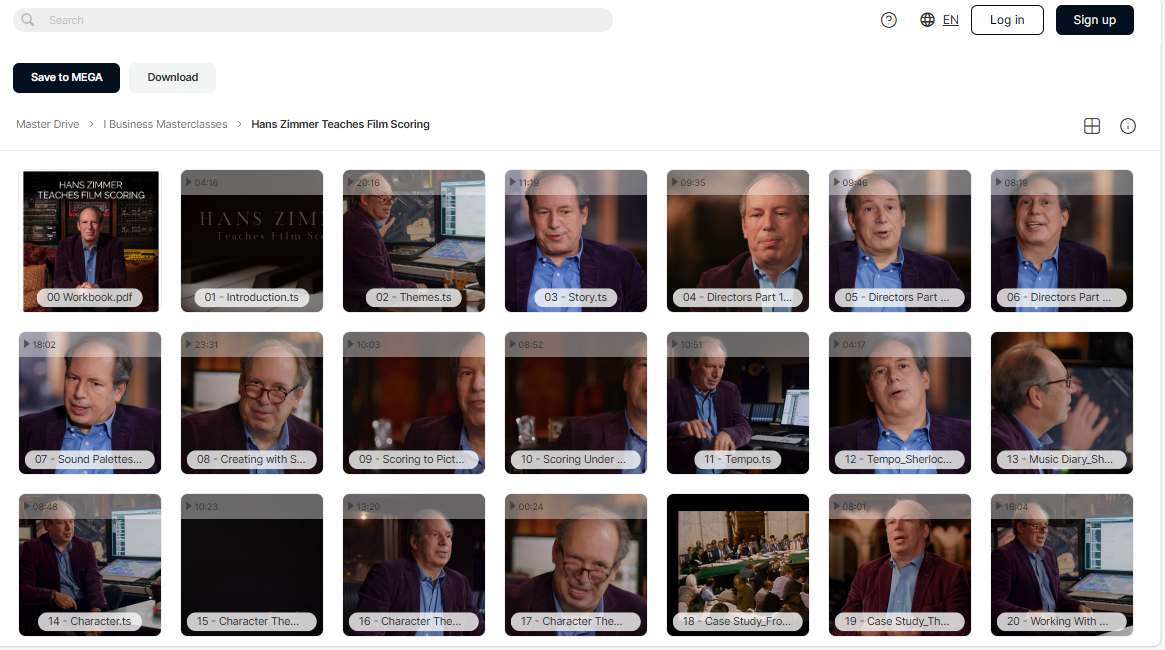This screenshot has height=650, width=1165.
Task: Click the first breadcrumb chevron after Master Drive
Action: pyautogui.click(x=91, y=124)
